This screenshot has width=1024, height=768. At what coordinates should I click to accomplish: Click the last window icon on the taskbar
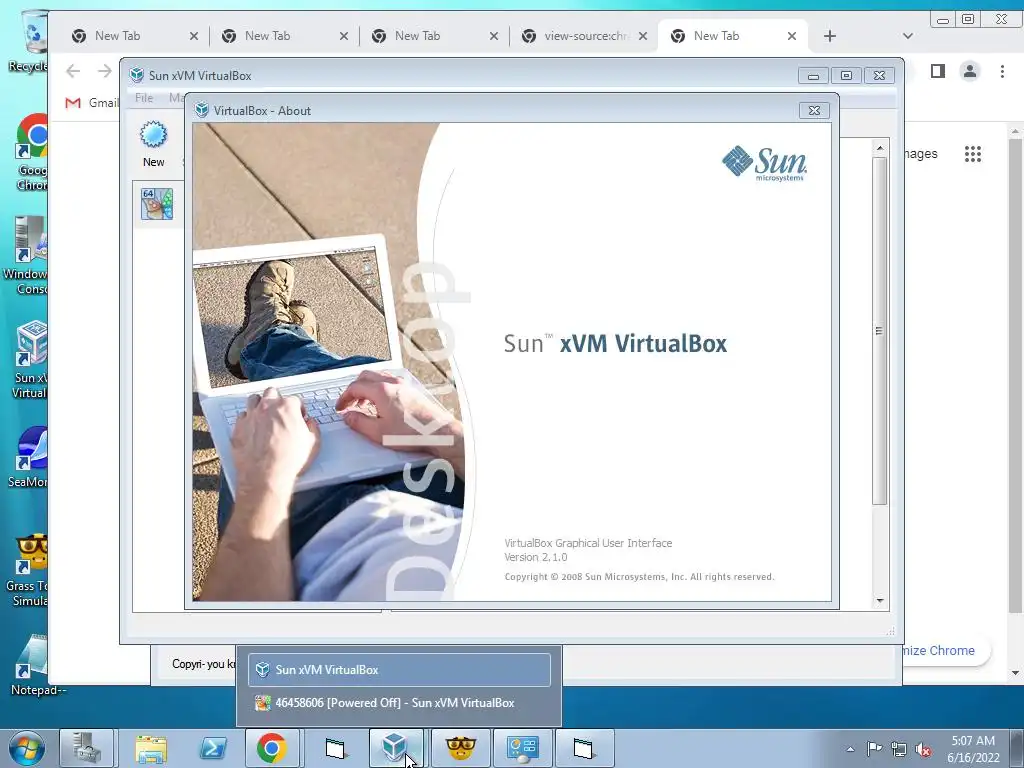pyautogui.click(x=583, y=748)
